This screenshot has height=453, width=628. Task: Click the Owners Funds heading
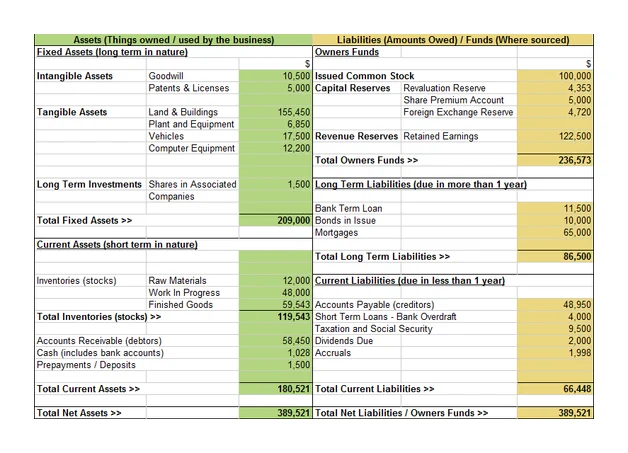pos(347,52)
